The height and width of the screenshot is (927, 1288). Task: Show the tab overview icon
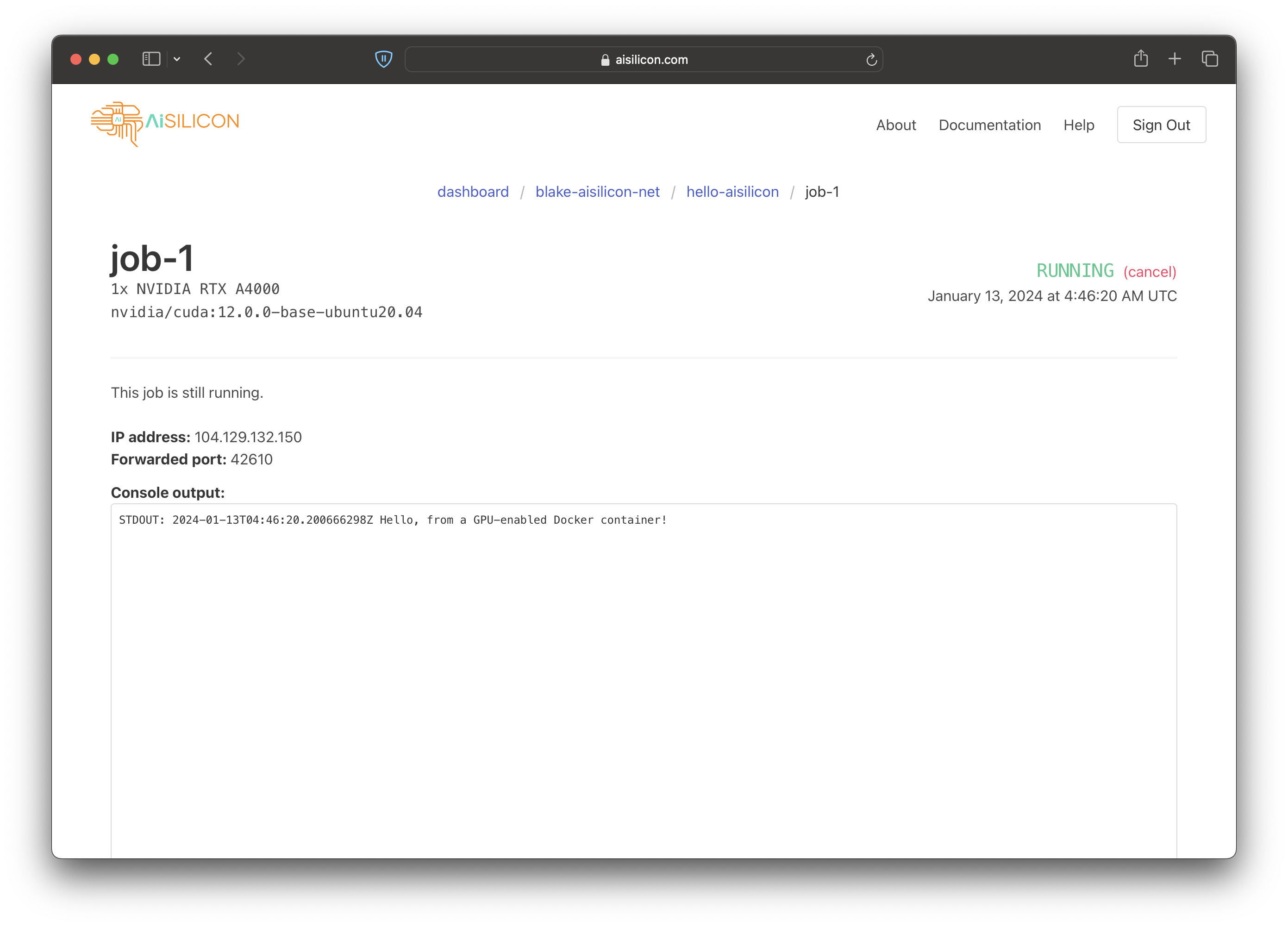click(1210, 58)
